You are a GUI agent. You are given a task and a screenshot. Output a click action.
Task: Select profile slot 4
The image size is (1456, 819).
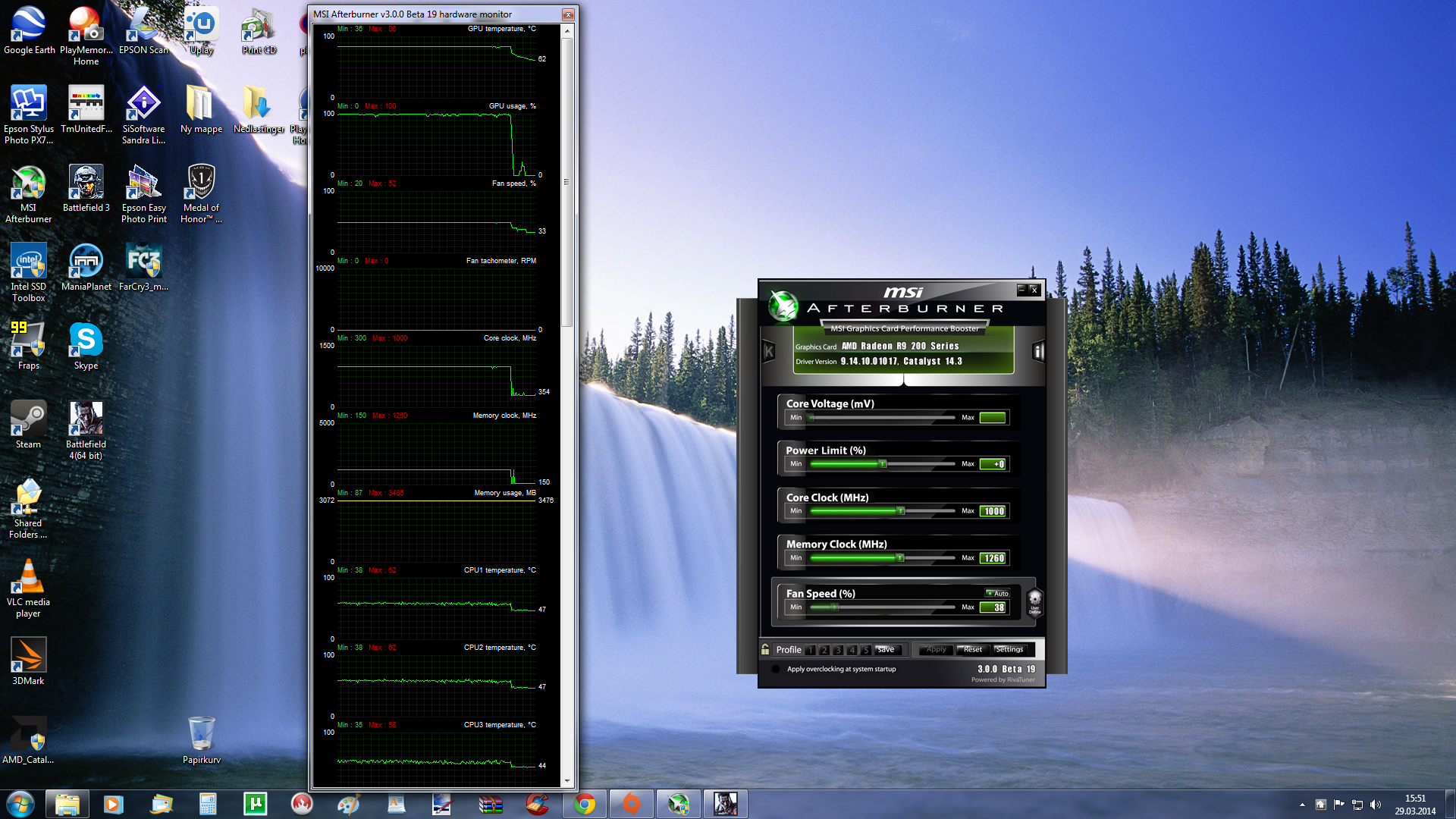(852, 650)
